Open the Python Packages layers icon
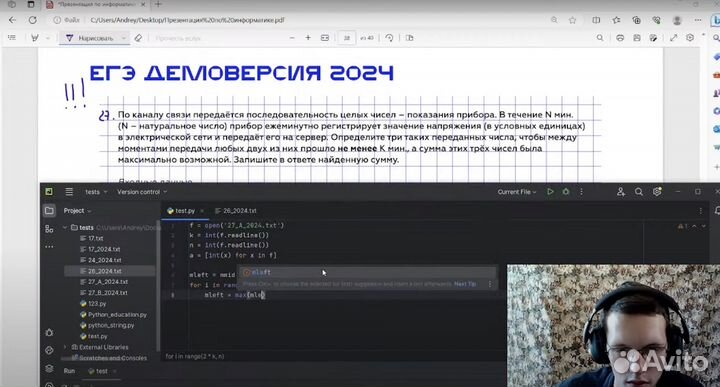 (x=49, y=369)
